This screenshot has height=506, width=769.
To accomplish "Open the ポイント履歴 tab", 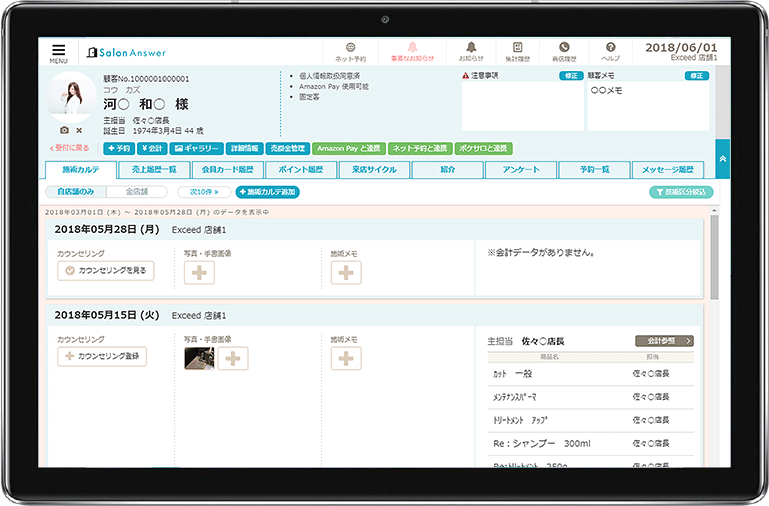I will (x=300, y=170).
